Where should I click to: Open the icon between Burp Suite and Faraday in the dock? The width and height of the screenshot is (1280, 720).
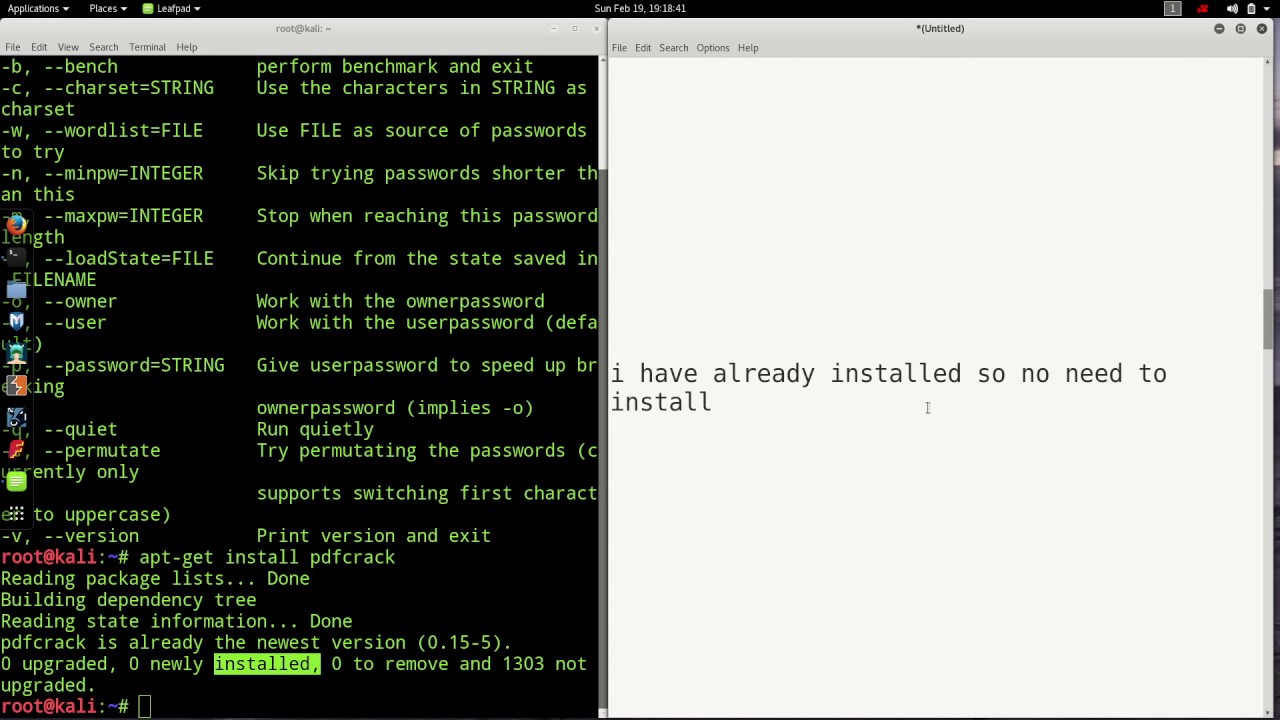(16, 417)
